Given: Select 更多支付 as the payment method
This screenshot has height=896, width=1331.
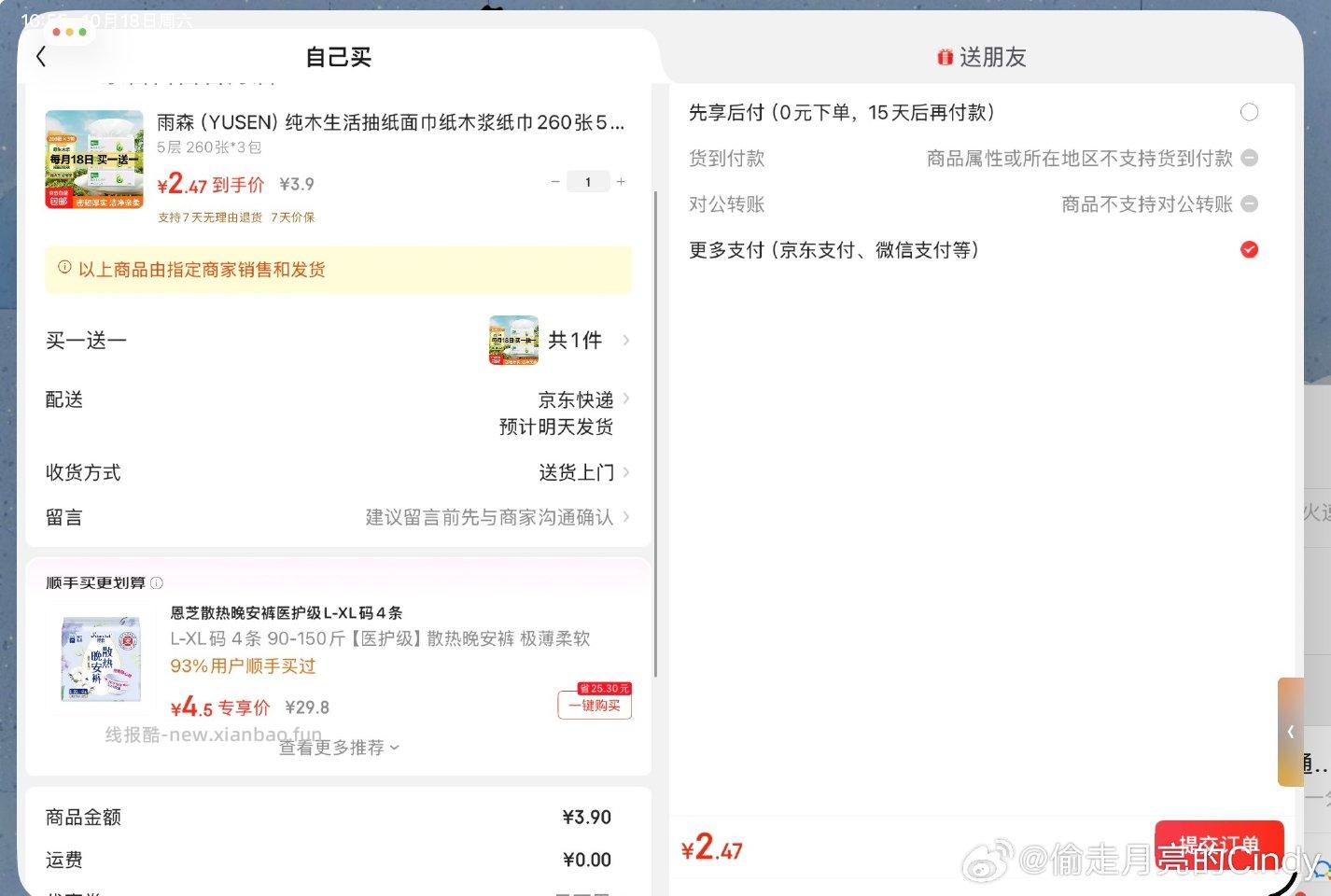Looking at the screenshot, I should 1248,249.
